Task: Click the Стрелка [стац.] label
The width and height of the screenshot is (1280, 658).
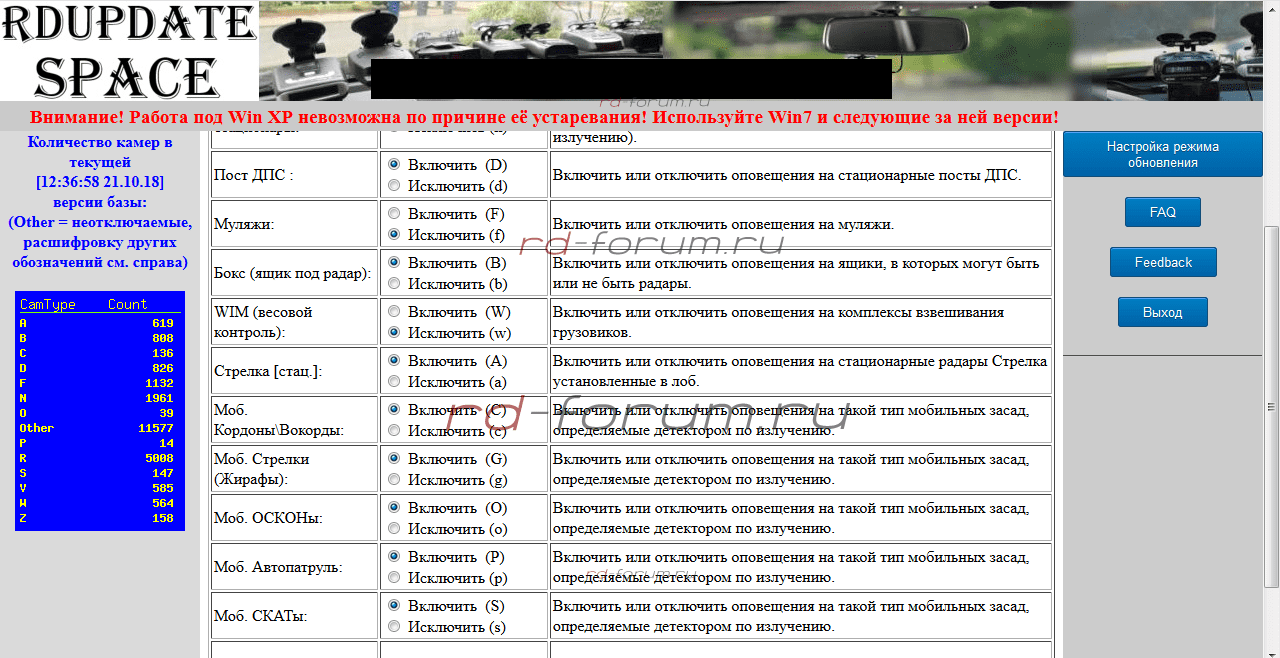Action: (268, 371)
